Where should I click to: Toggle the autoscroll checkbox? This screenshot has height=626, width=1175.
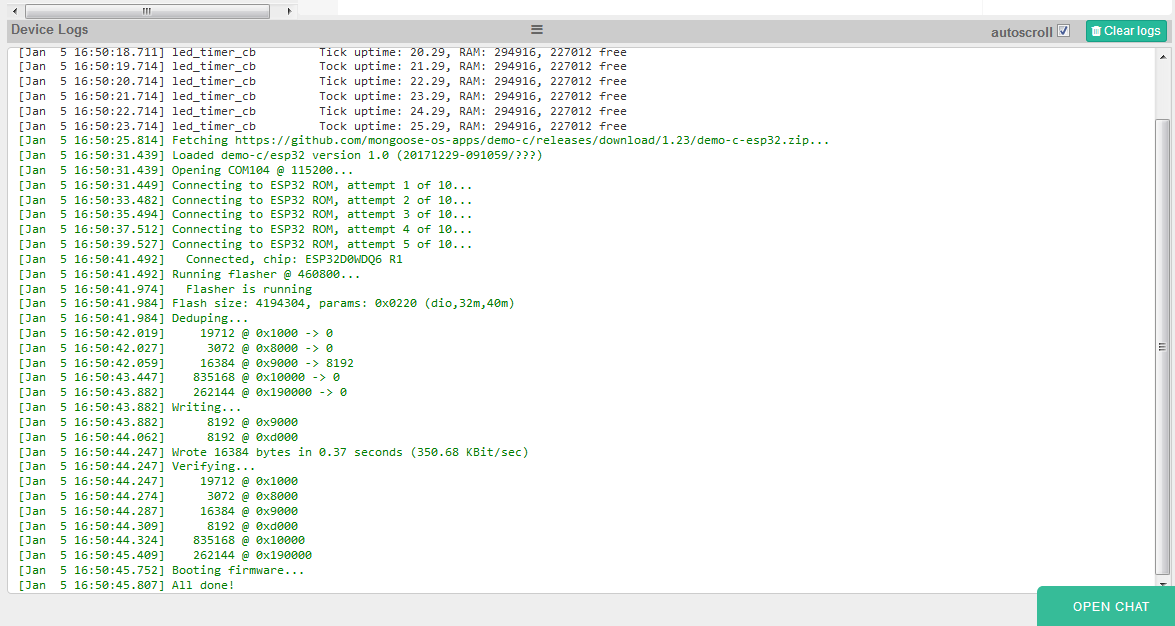tap(1063, 31)
